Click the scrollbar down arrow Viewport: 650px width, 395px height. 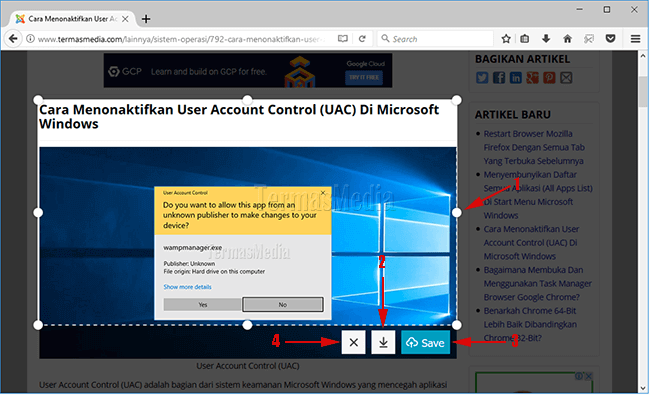tap(643, 388)
